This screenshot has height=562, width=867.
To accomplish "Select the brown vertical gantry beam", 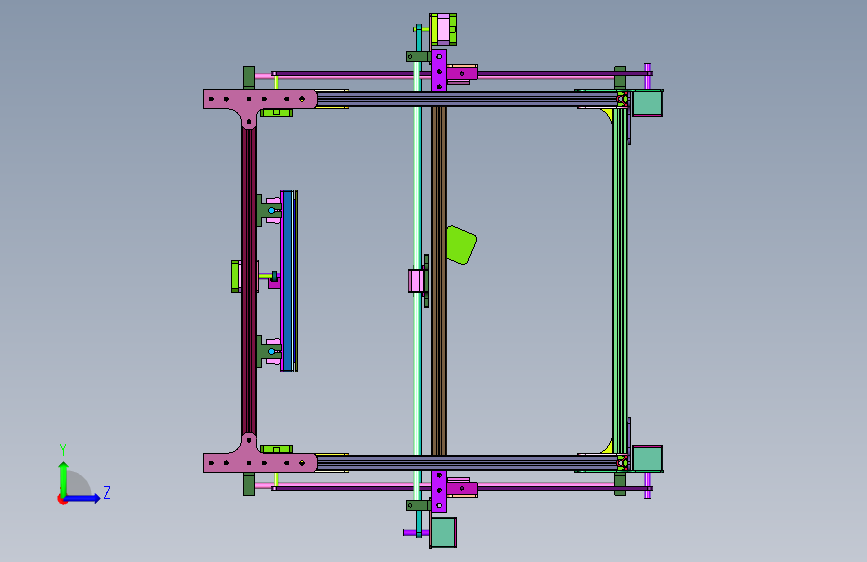I will 439,280.
